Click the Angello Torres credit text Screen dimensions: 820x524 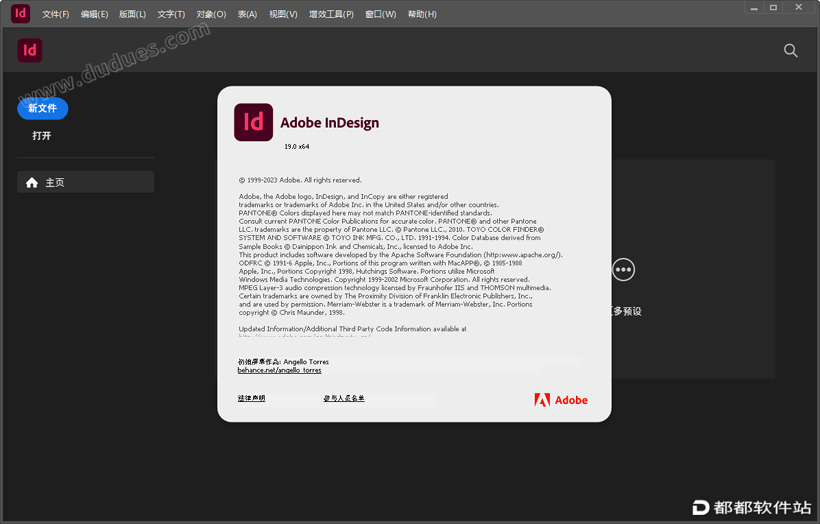coord(306,362)
